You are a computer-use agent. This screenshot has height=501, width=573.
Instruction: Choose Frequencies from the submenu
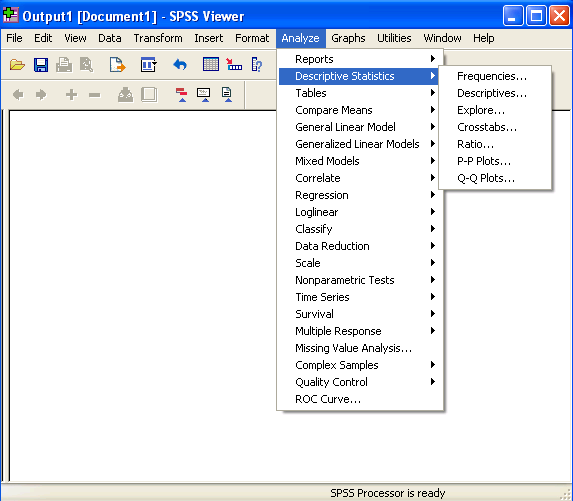(x=495, y=76)
